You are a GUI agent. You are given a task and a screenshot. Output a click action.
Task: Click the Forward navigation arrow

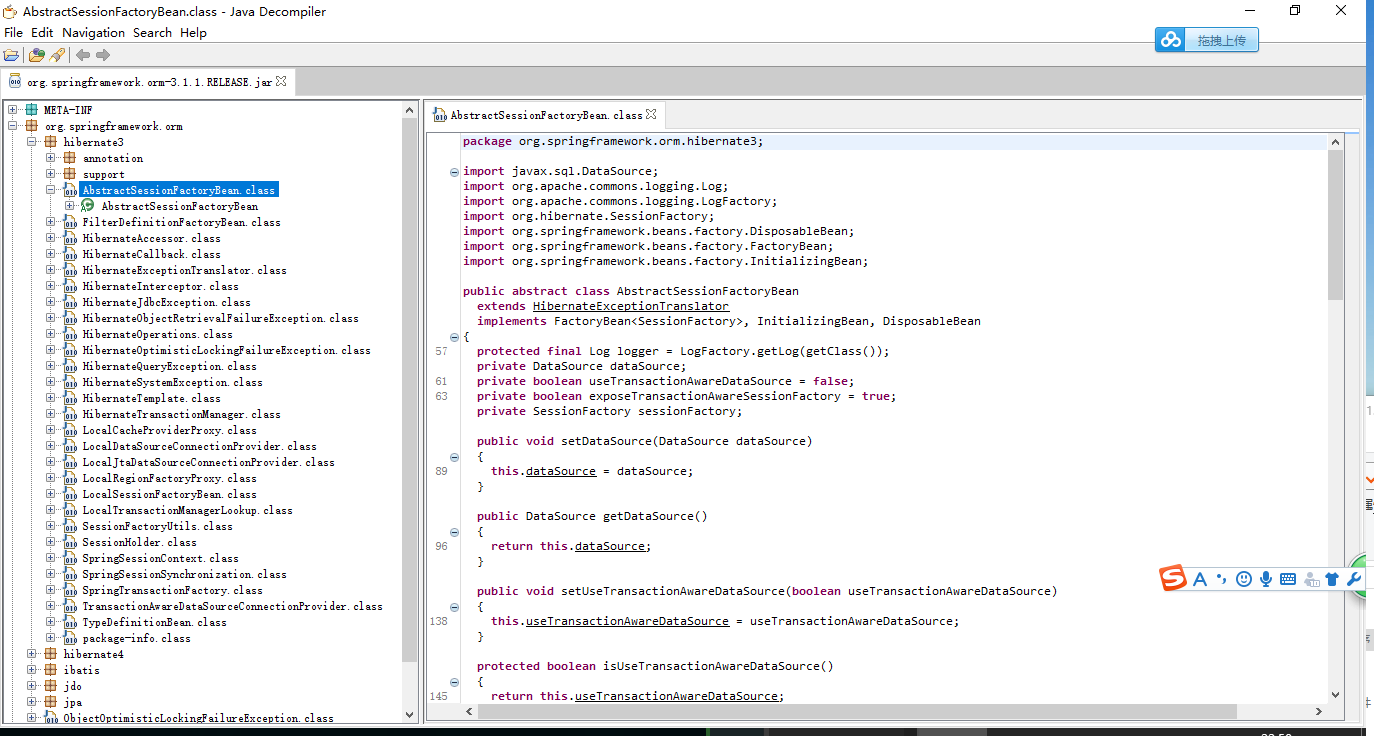(103, 55)
